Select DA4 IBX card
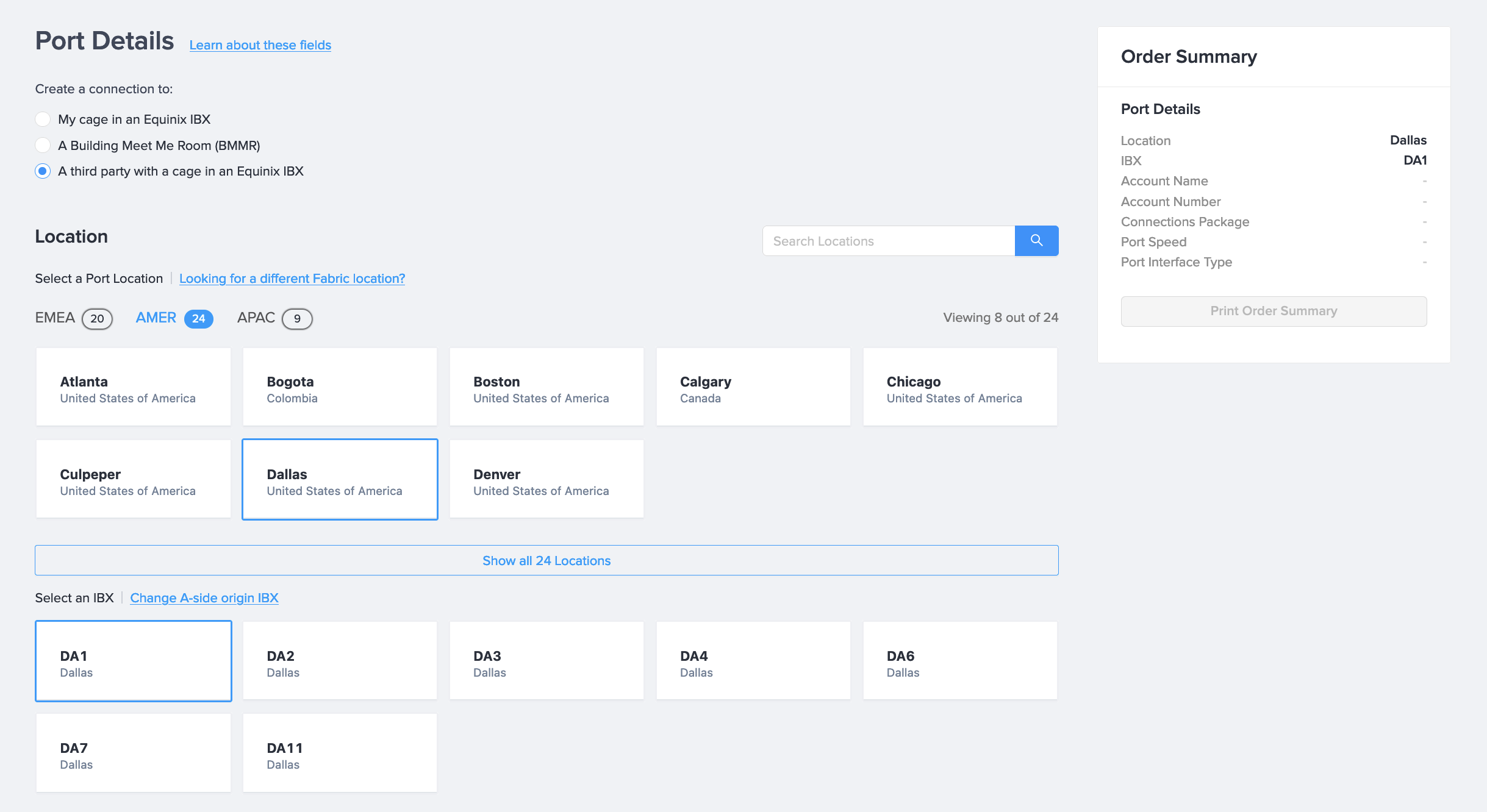The height and width of the screenshot is (812, 1487). coord(754,661)
